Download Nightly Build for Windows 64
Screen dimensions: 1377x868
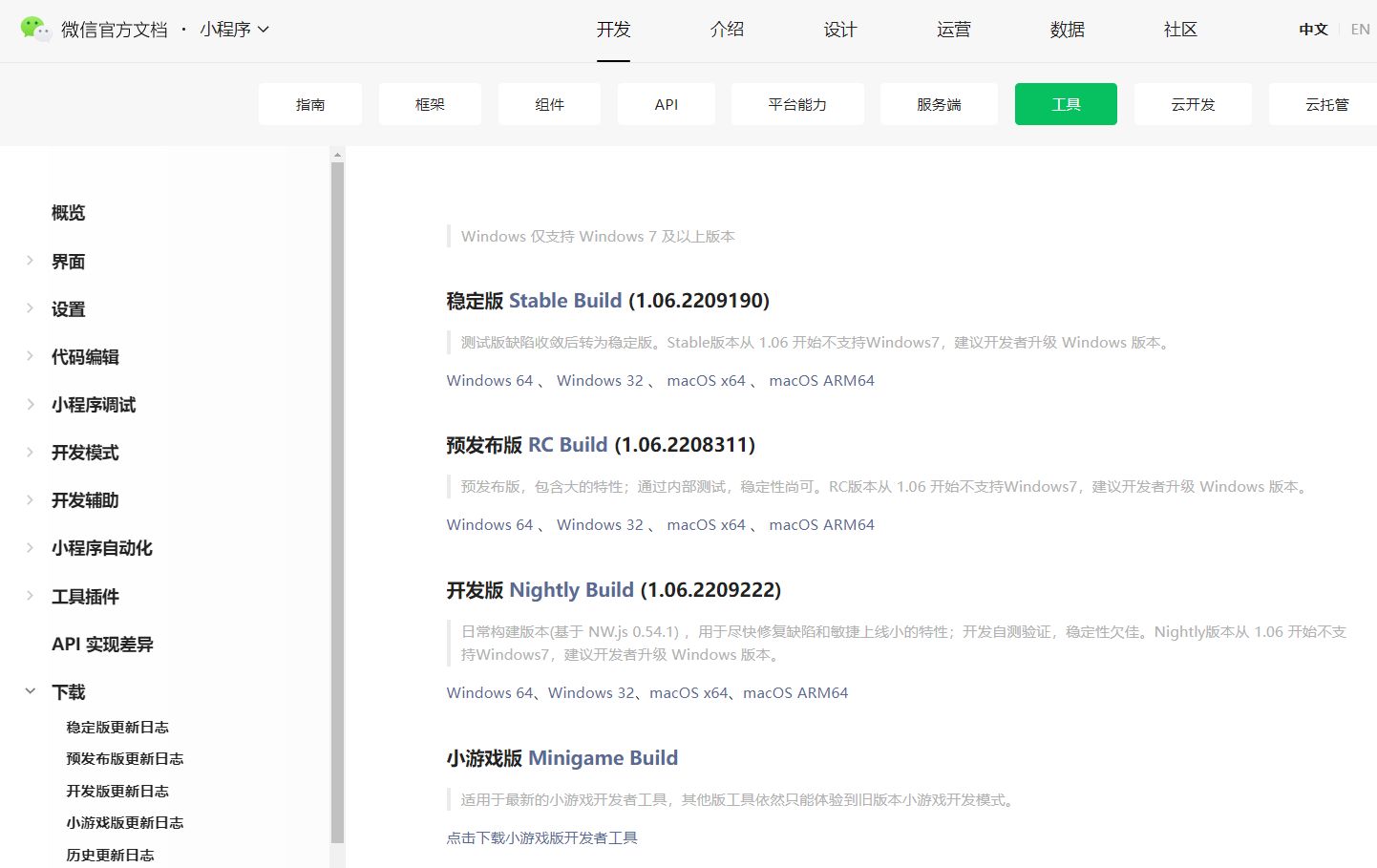coord(490,692)
